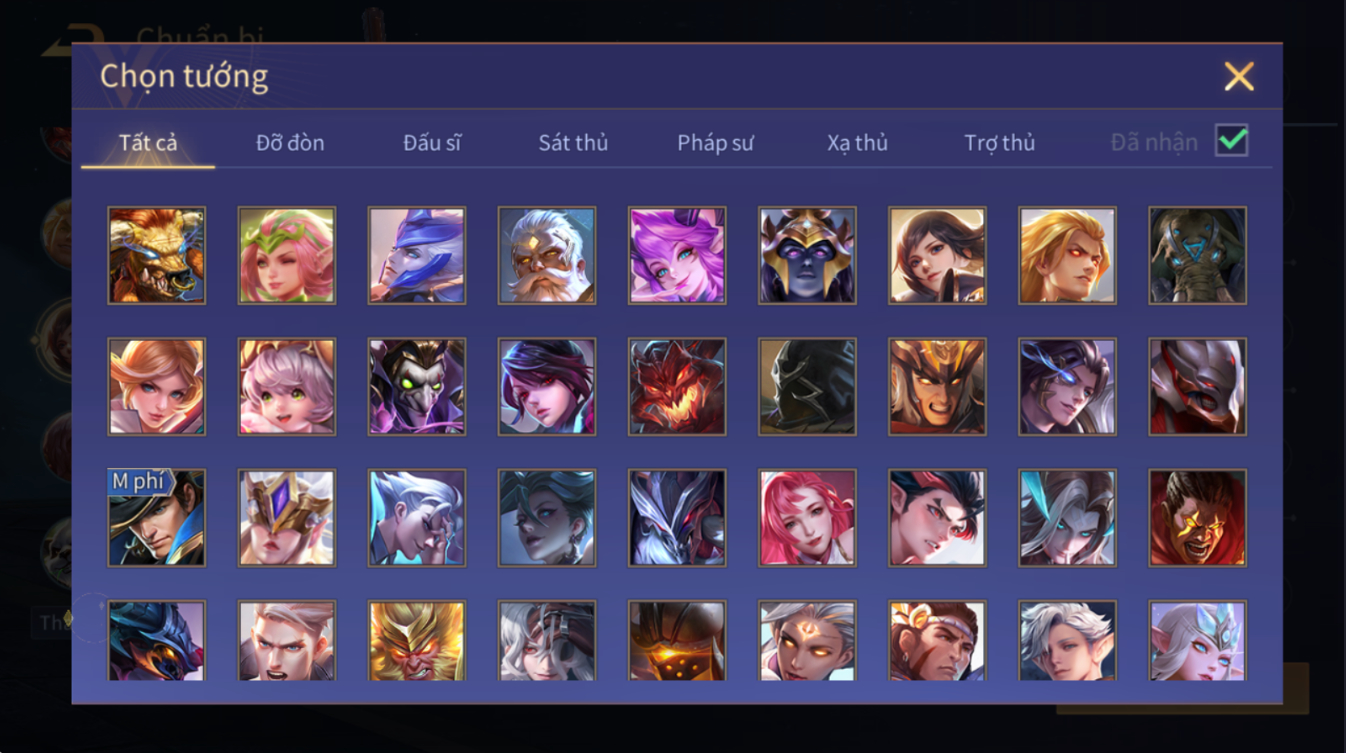Select the purple-haired girl hero portrait

[677, 255]
